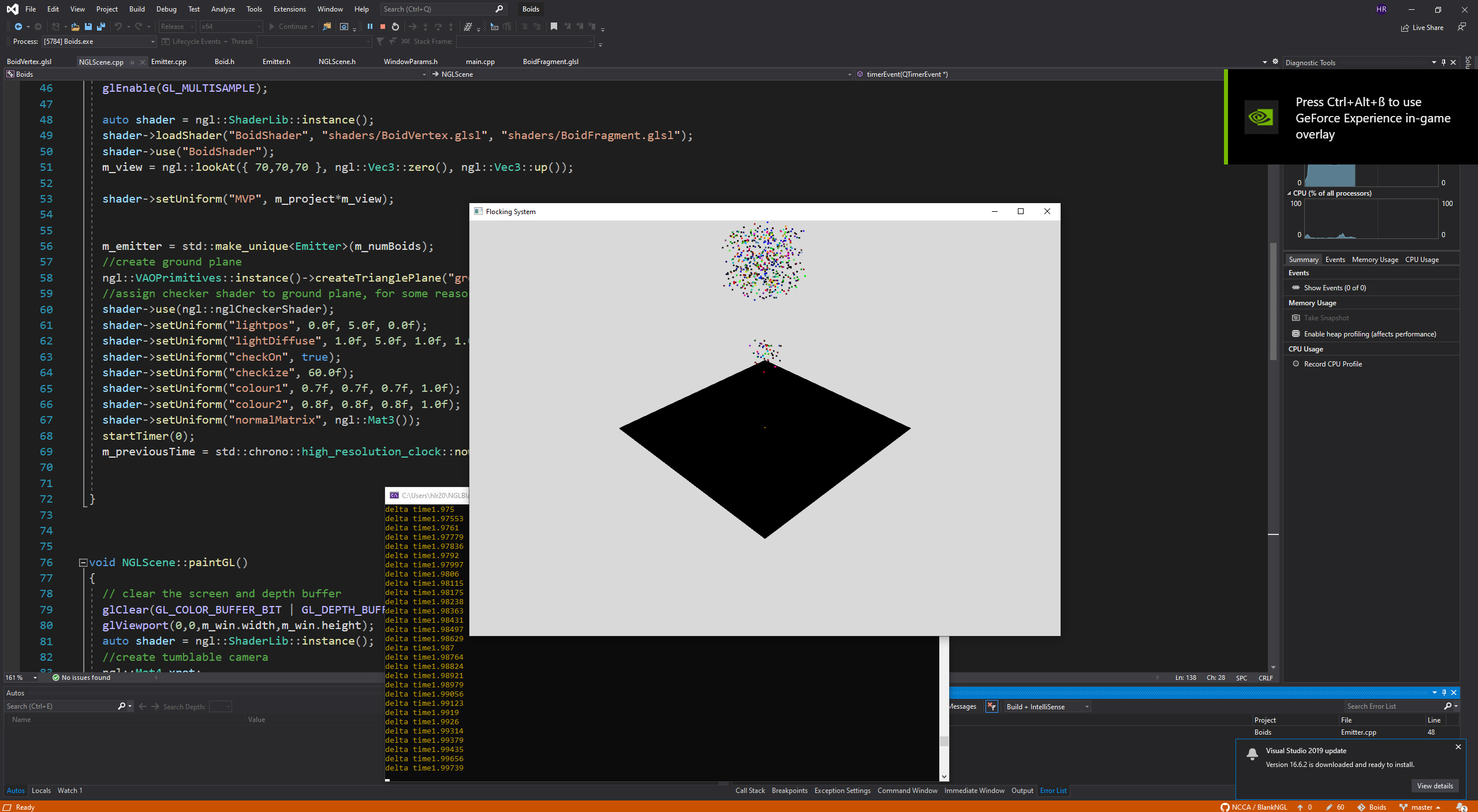Toggle a bookmark using the bookmark icon
This screenshot has height=812, width=1478.
pyautogui.click(x=554, y=27)
